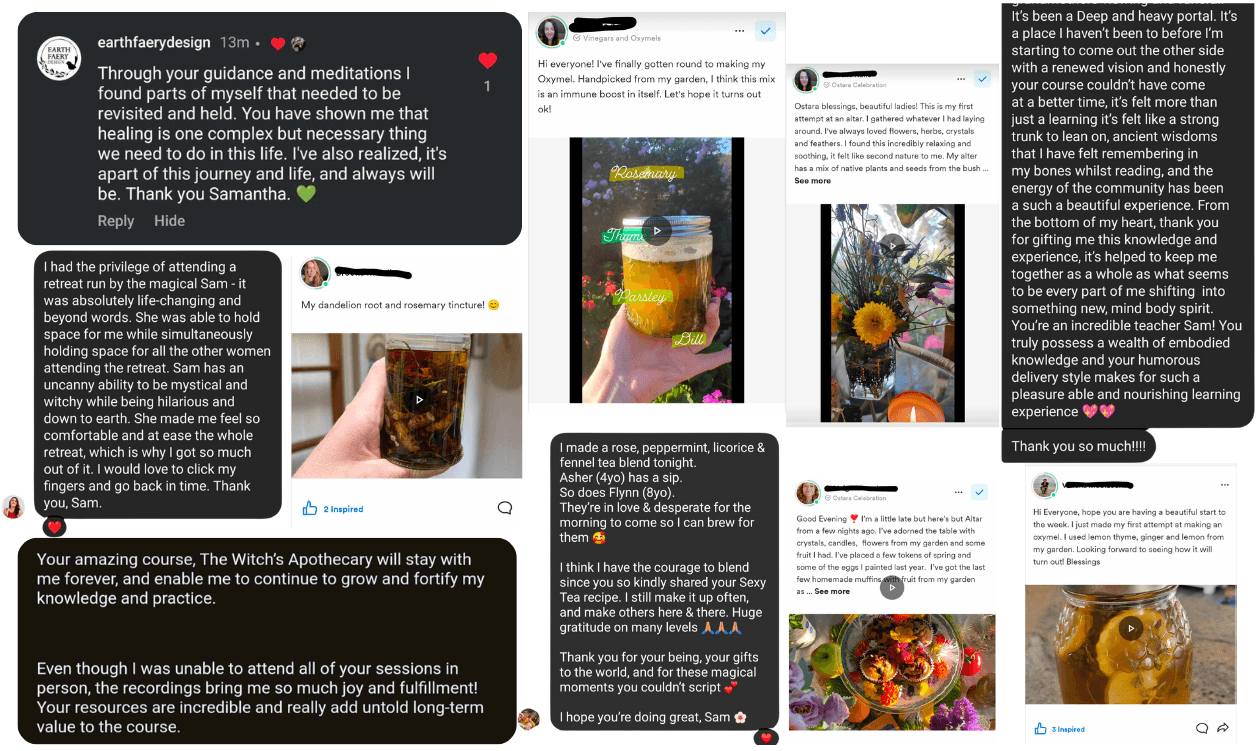Click Reply under the earthfaerydesign comment

click(x=116, y=221)
